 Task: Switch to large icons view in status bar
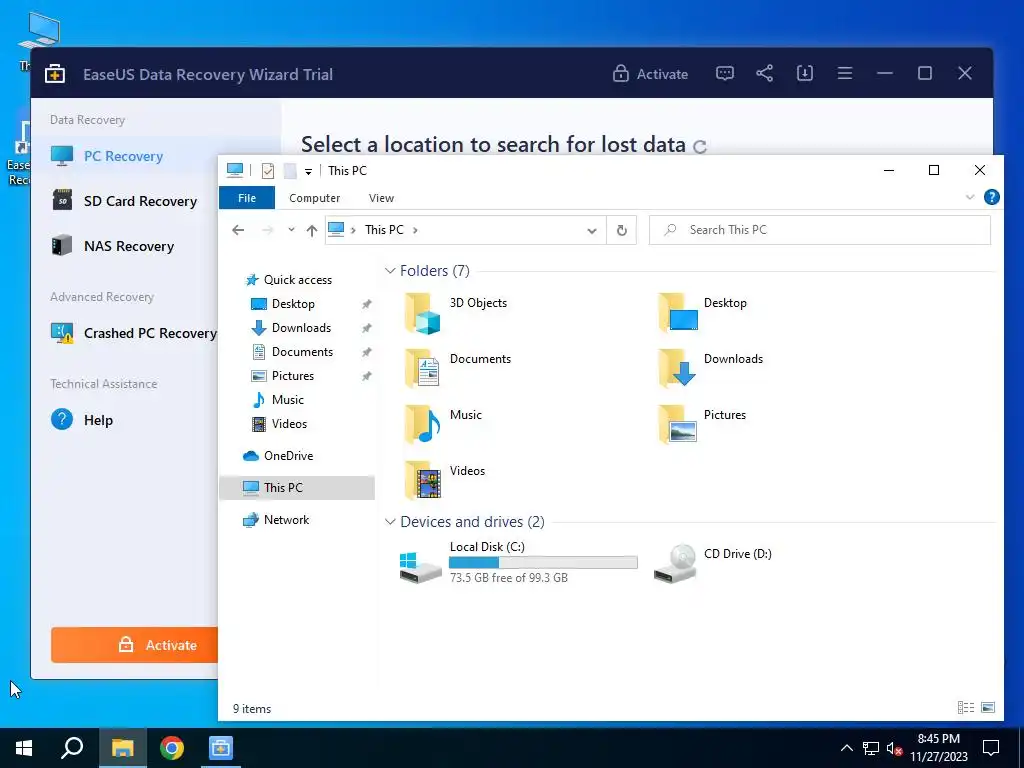tap(988, 708)
